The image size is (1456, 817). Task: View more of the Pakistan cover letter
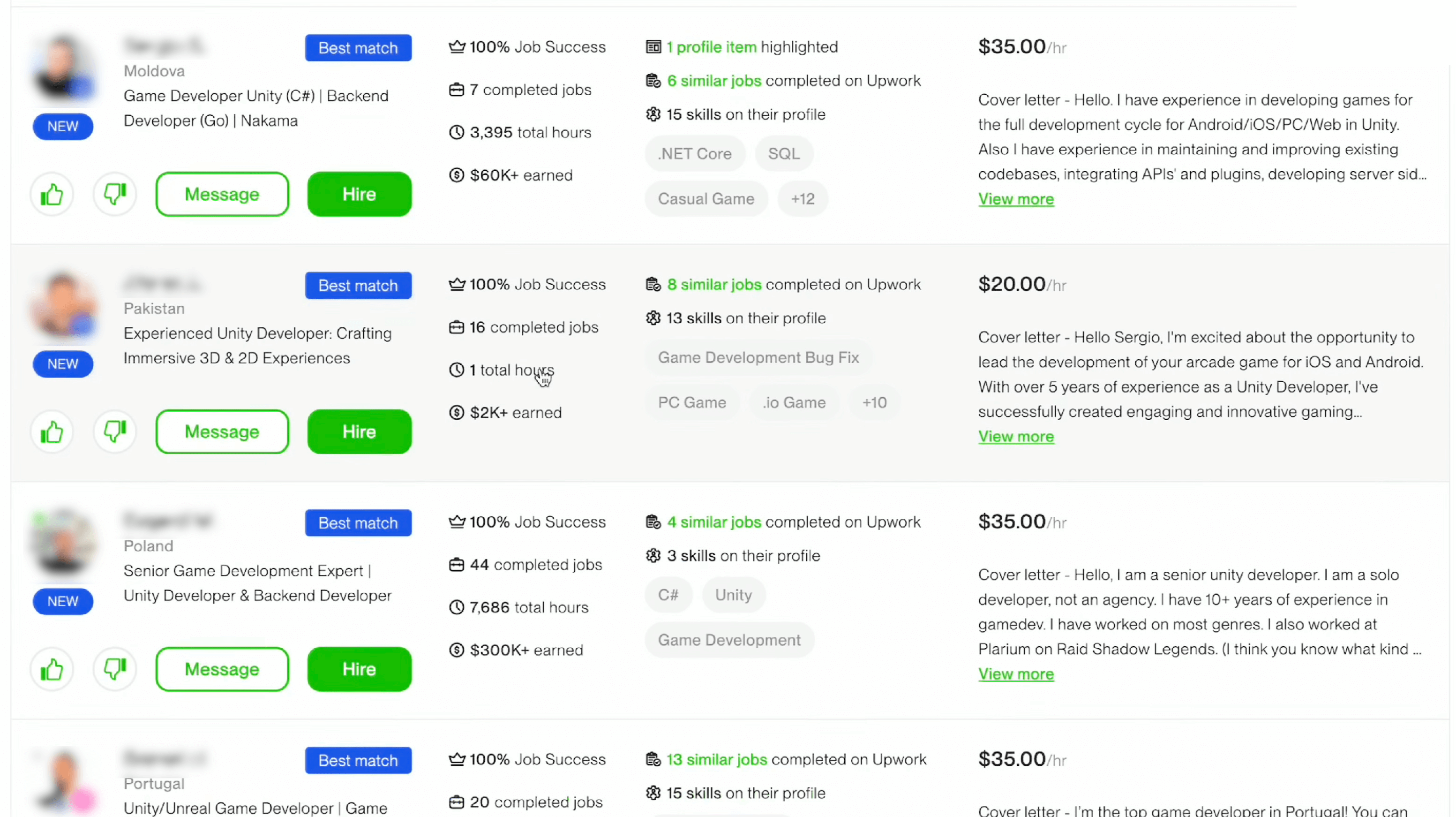1016,437
